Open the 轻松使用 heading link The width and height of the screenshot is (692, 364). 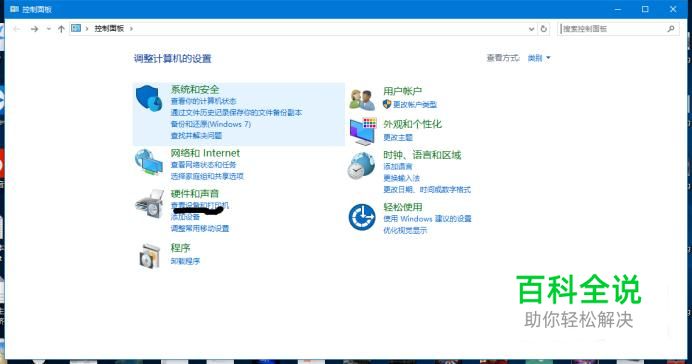coord(402,207)
